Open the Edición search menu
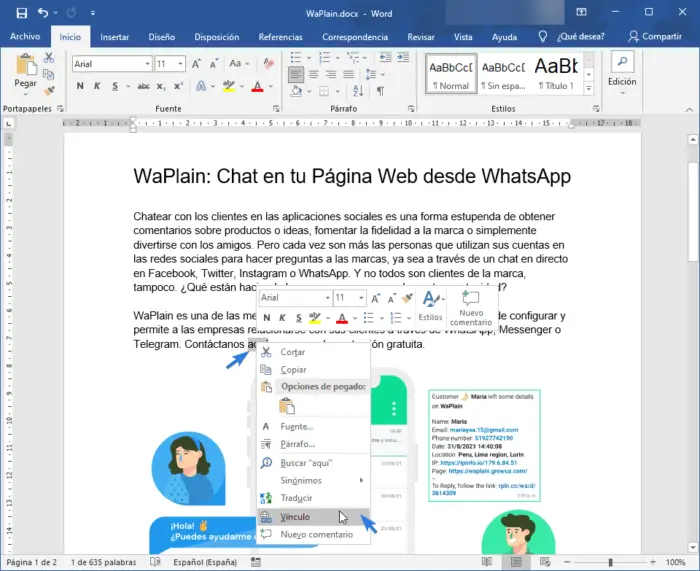700x571 pixels. pos(622,74)
